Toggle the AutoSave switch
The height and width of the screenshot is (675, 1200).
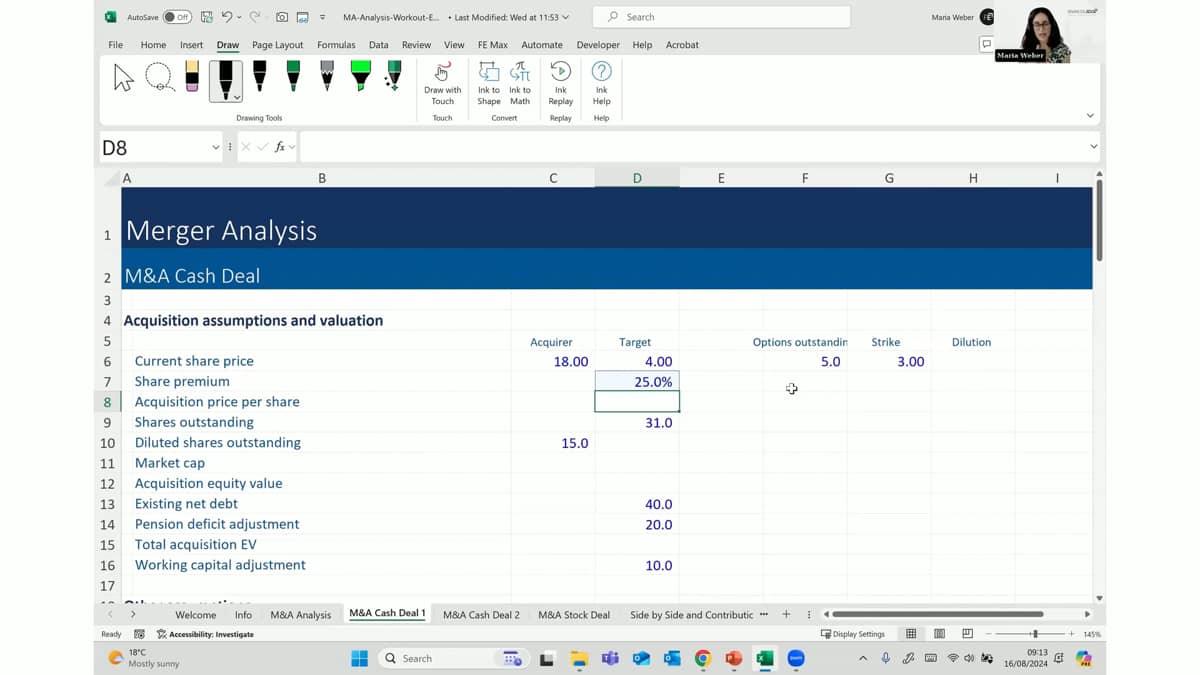point(177,17)
